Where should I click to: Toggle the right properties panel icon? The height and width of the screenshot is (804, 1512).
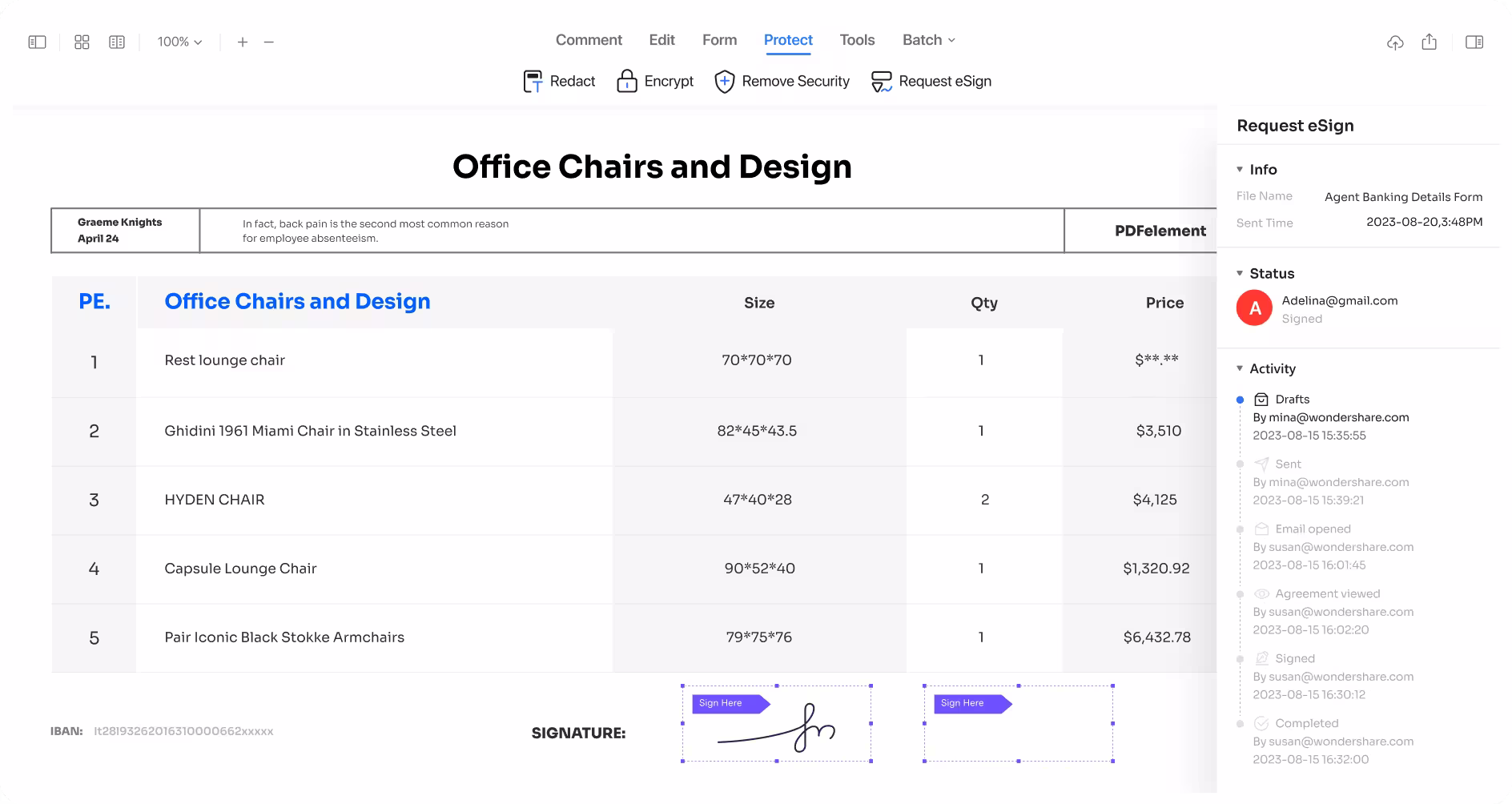tap(1474, 42)
